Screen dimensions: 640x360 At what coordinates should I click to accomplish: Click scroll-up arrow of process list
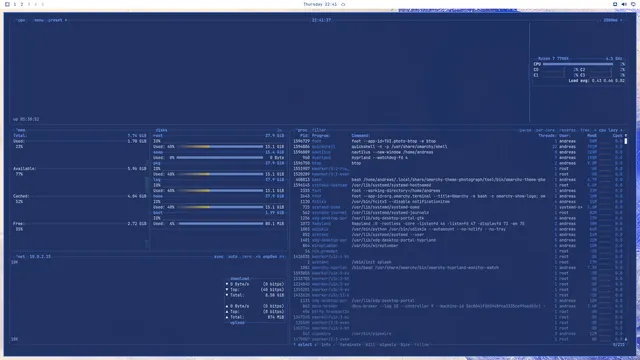626,136
